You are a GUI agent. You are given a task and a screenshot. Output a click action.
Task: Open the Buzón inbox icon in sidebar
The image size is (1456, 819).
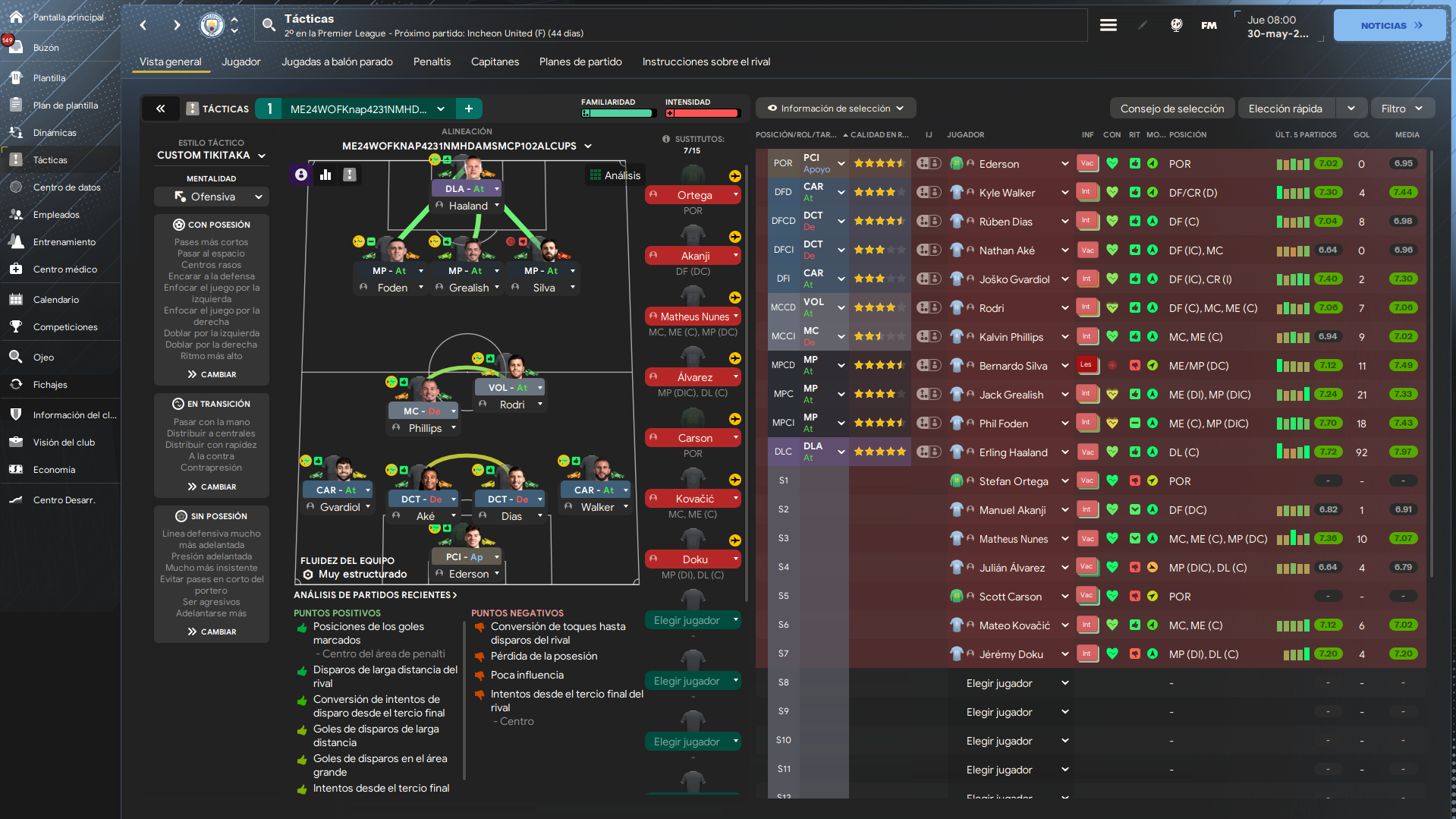pos(16,47)
